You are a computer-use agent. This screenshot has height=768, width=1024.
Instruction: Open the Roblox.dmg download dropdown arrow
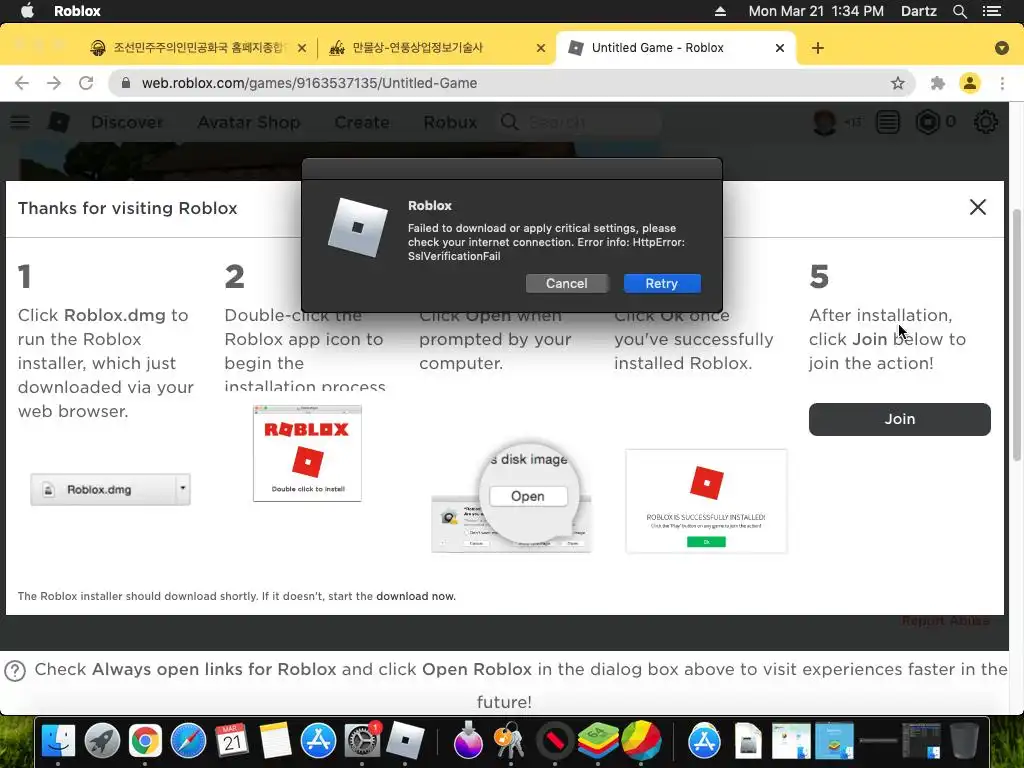(x=183, y=488)
